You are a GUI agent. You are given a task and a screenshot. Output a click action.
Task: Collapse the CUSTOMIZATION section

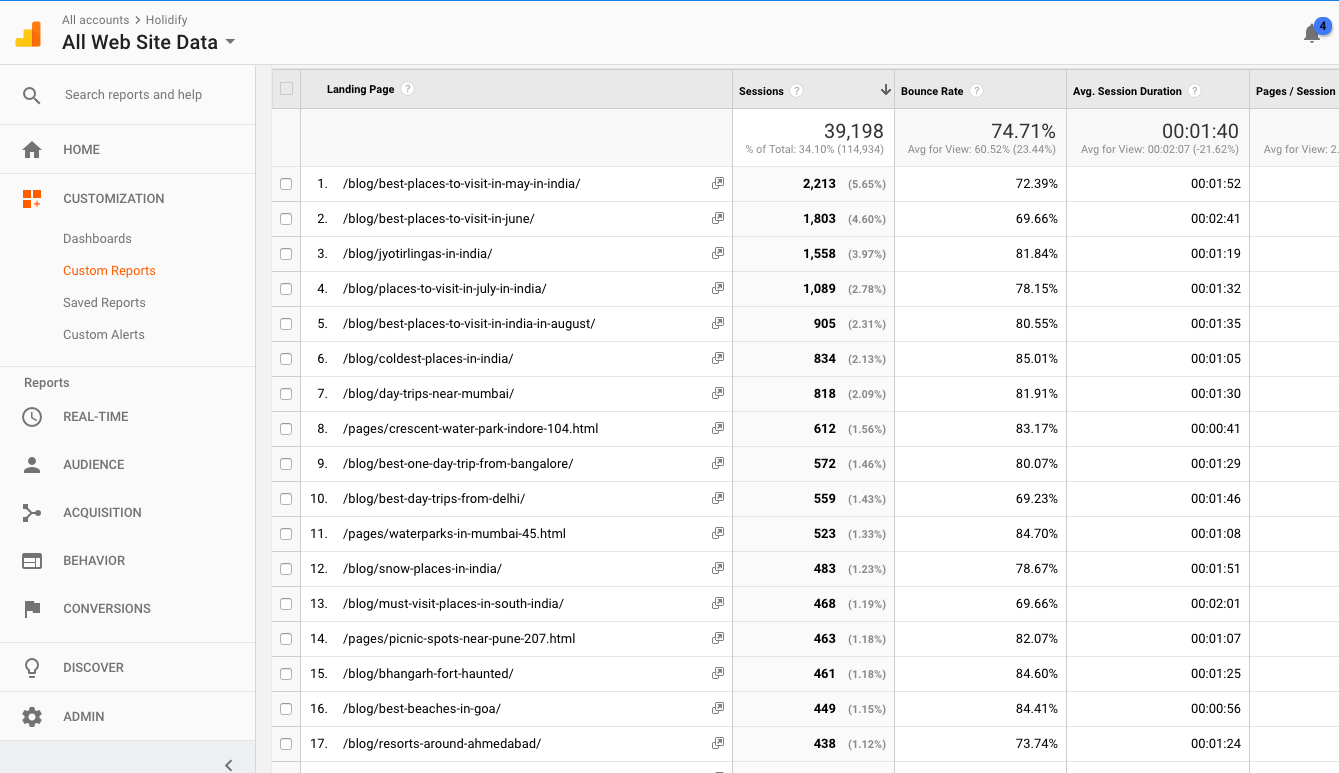pyautogui.click(x=114, y=199)
